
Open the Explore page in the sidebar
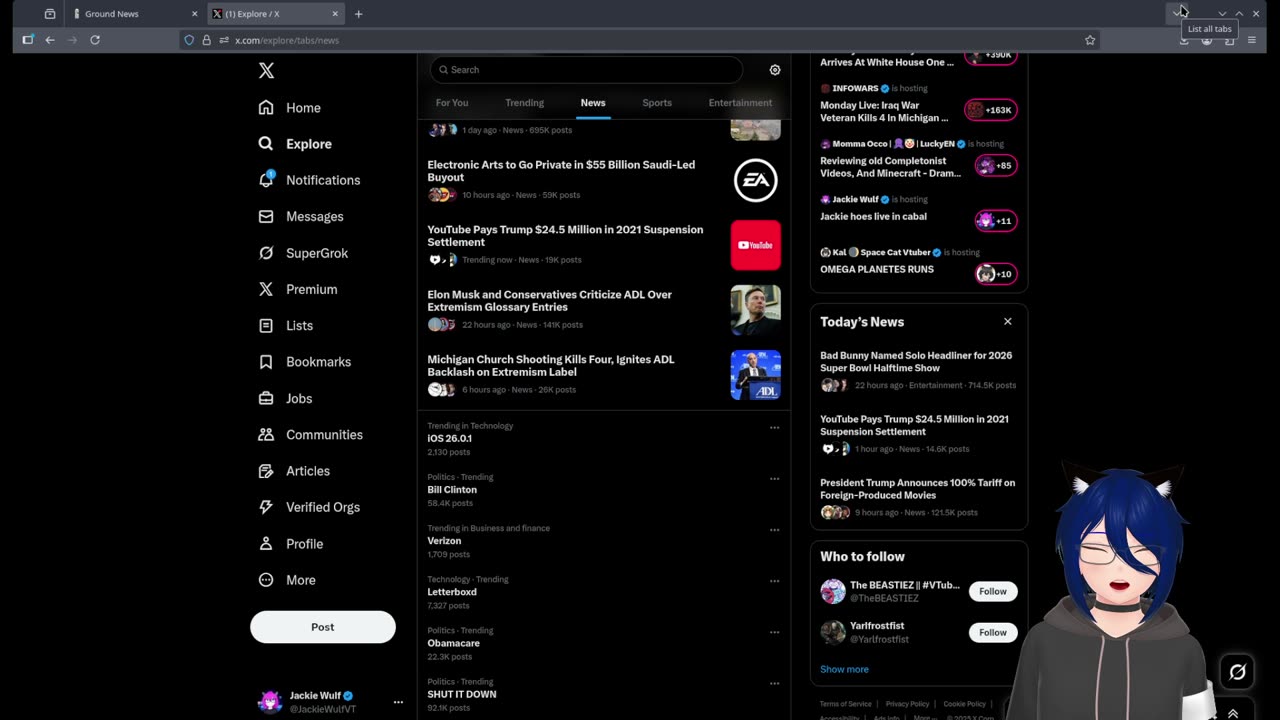pos(295,144)
